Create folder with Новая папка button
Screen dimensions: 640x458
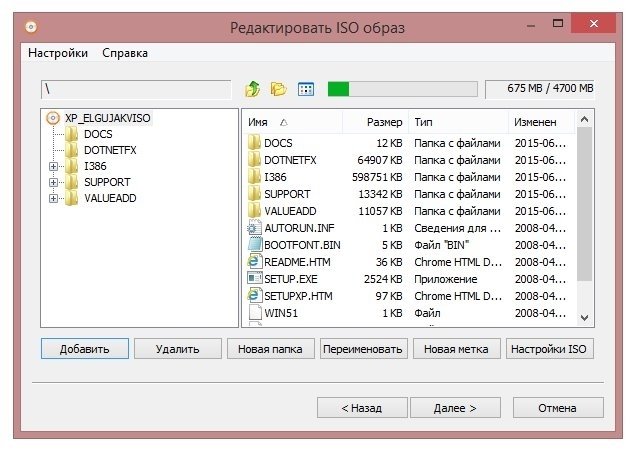pyautogui.click(x=271, y=349)
